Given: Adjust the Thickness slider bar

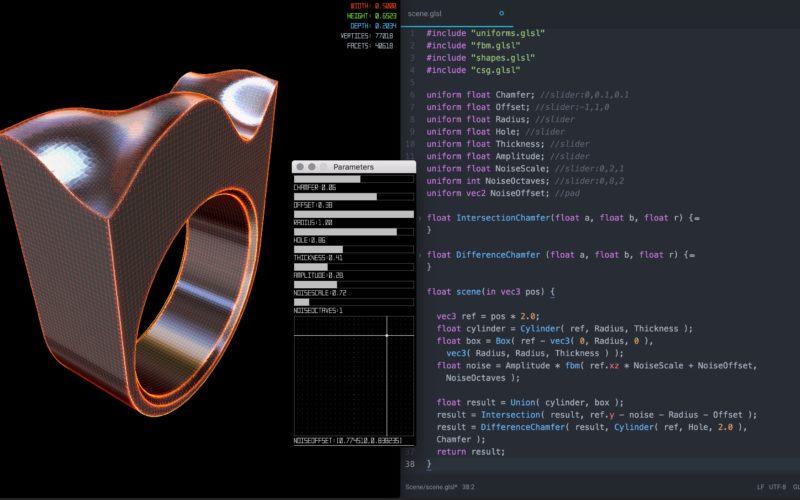Looking at the screenshot, I should 354,249.
